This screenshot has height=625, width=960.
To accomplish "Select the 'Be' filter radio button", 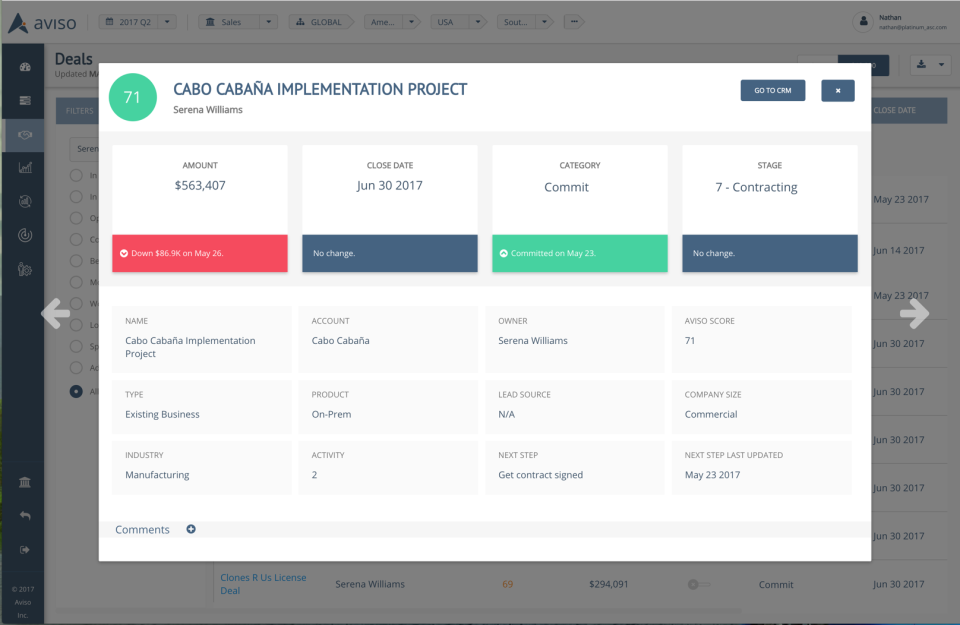I will pyautogui.click(x=77, y=261).
